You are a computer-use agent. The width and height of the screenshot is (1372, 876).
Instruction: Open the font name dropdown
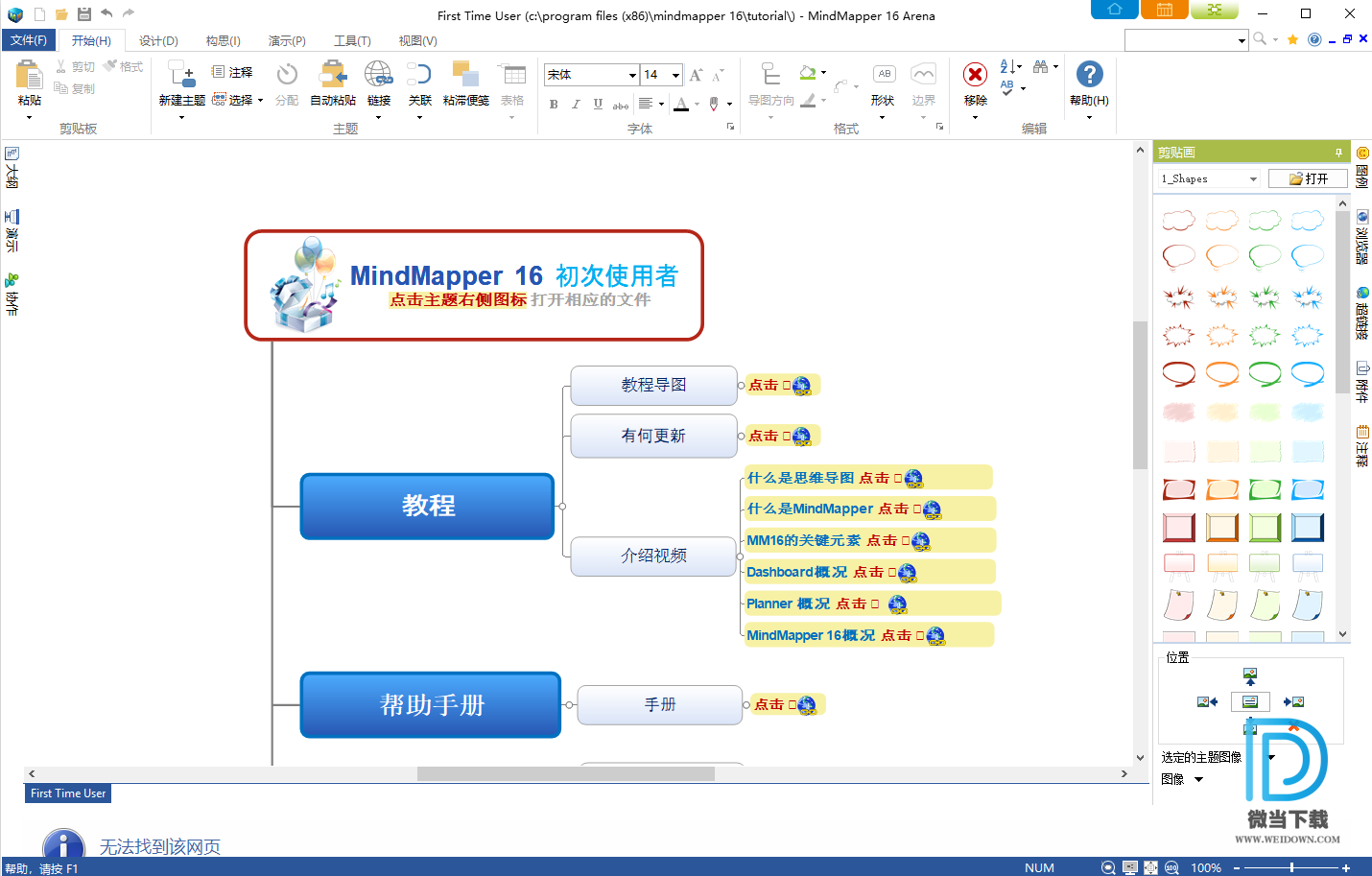(x=632, y=75)
